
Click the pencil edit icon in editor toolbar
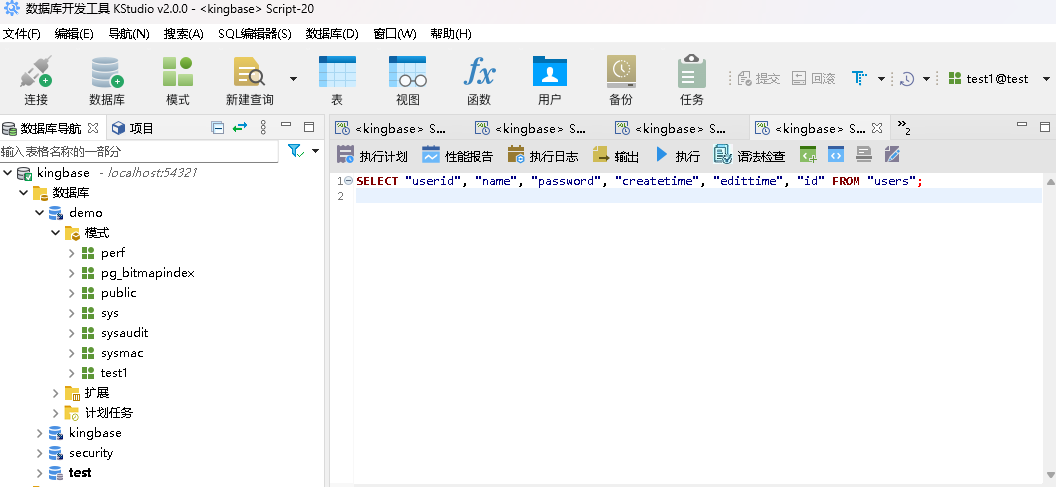click(x=892, y=156)
